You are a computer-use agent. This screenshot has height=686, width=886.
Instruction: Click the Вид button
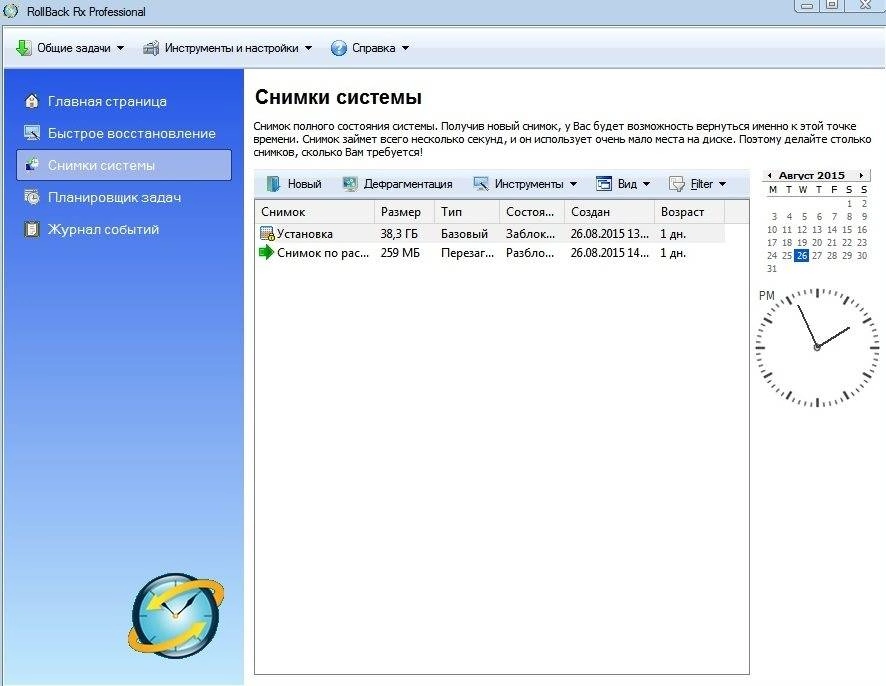[623, 184]
